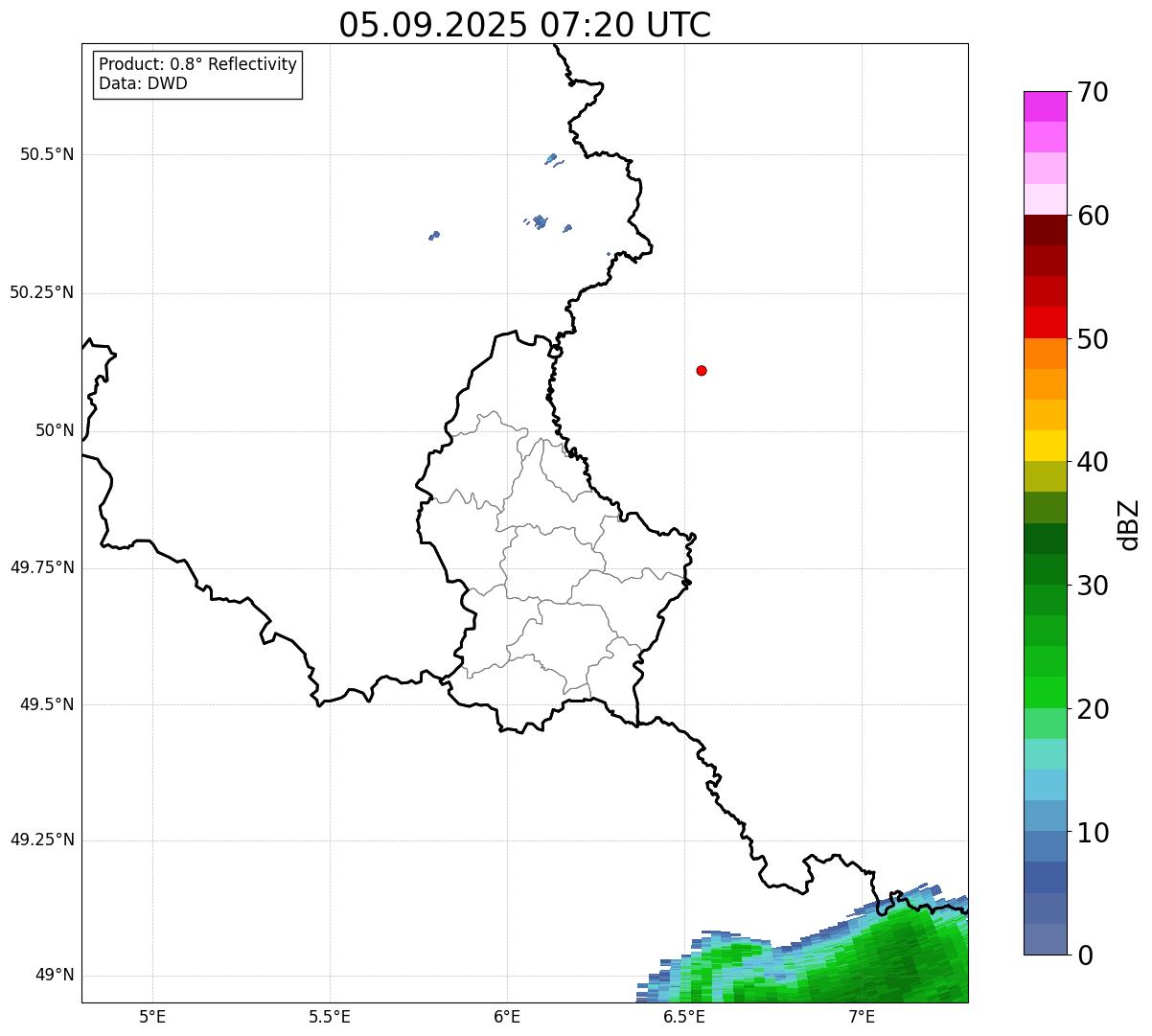Click the latitude label "49.25°N"
Screen dimensions: 1152x1036
[42, 840]
